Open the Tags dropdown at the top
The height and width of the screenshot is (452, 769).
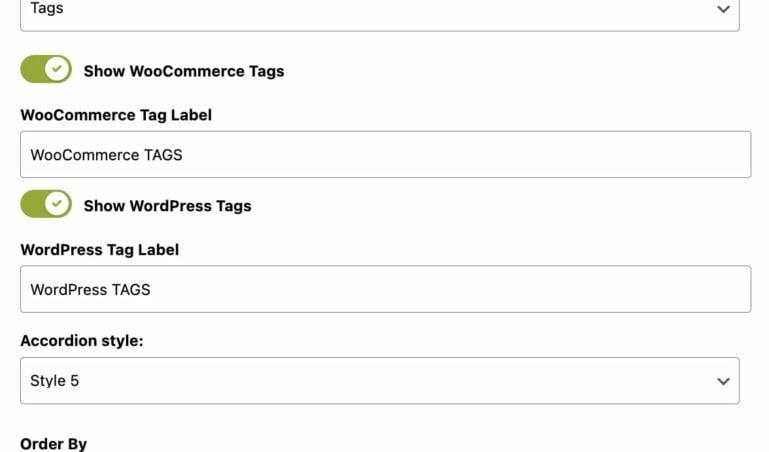click(380, 12)
